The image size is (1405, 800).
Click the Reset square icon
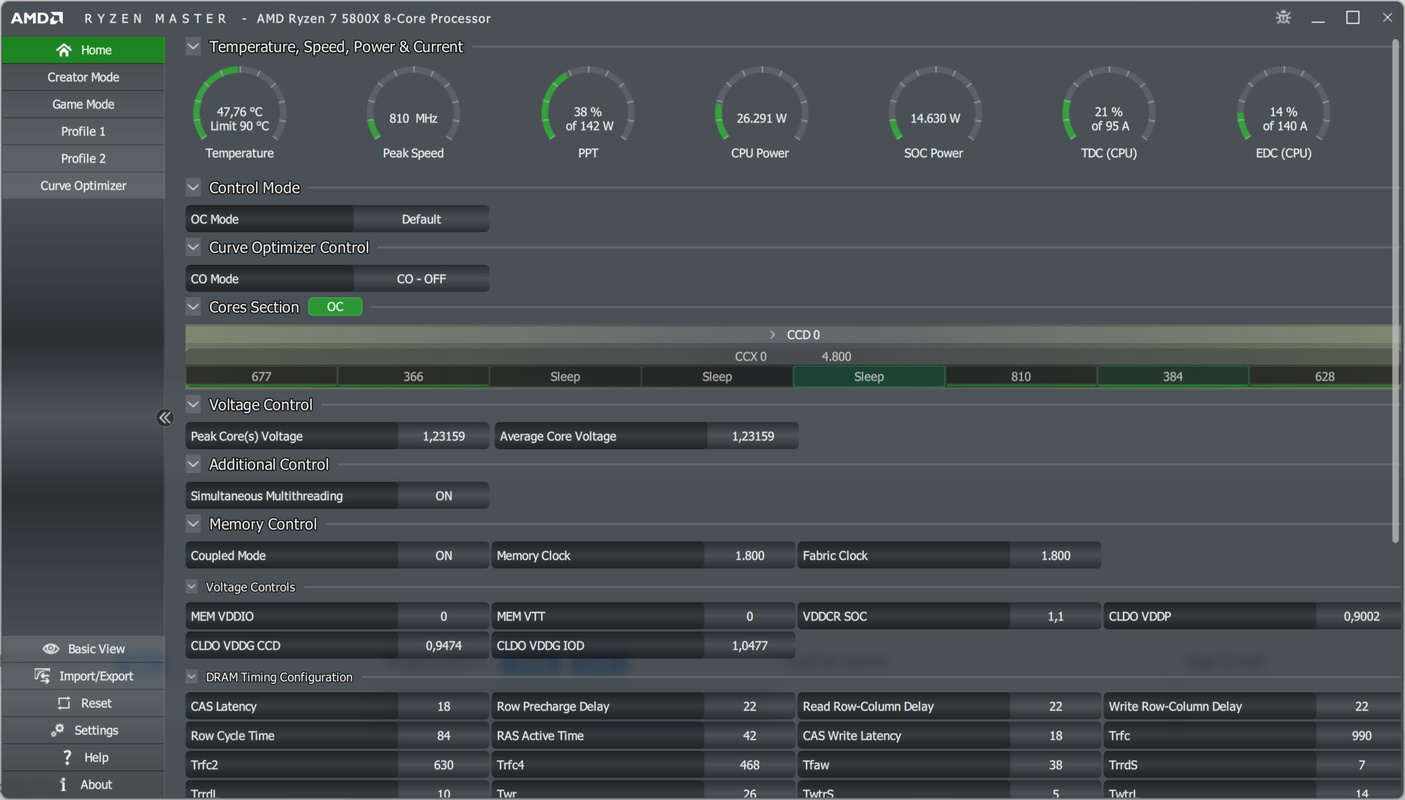pos(64,703)
